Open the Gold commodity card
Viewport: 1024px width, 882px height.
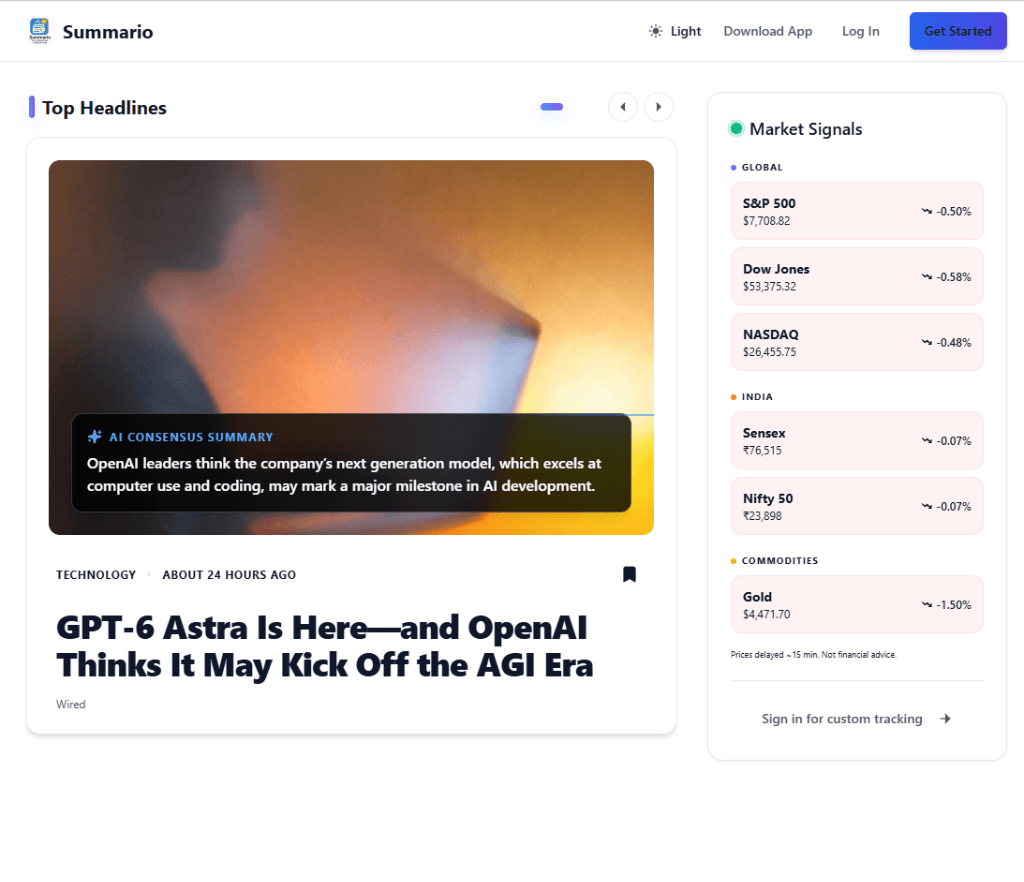(x=857, y=605)
